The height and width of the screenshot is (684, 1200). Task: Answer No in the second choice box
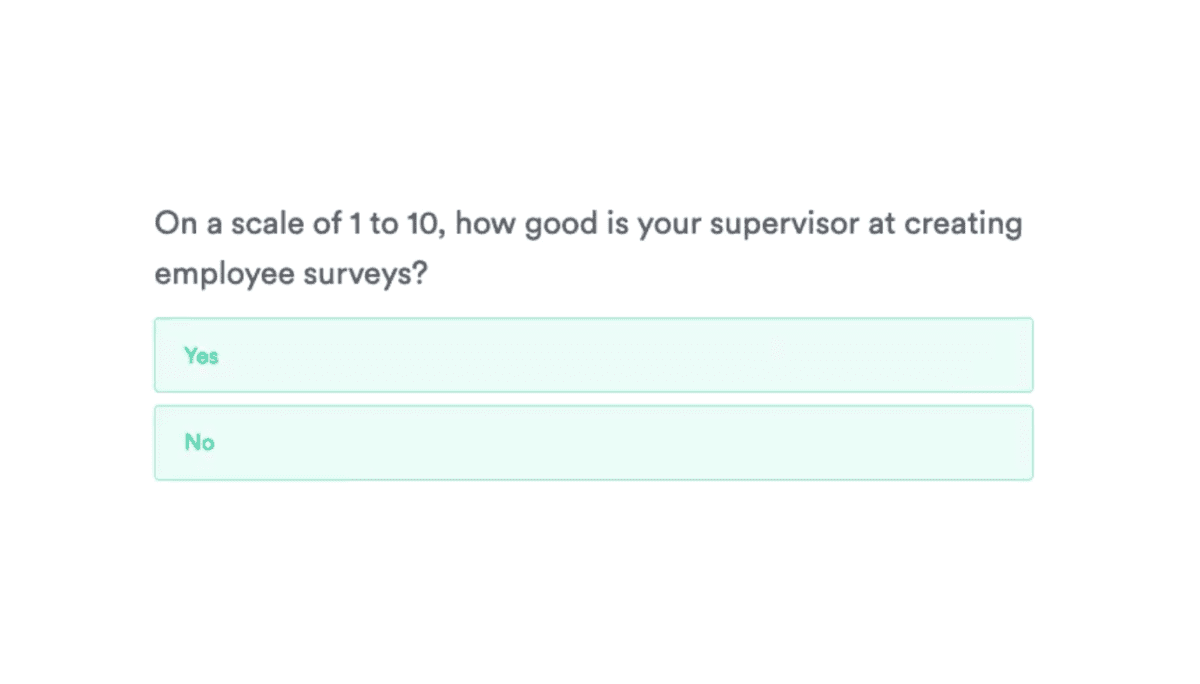click(593, 442)
